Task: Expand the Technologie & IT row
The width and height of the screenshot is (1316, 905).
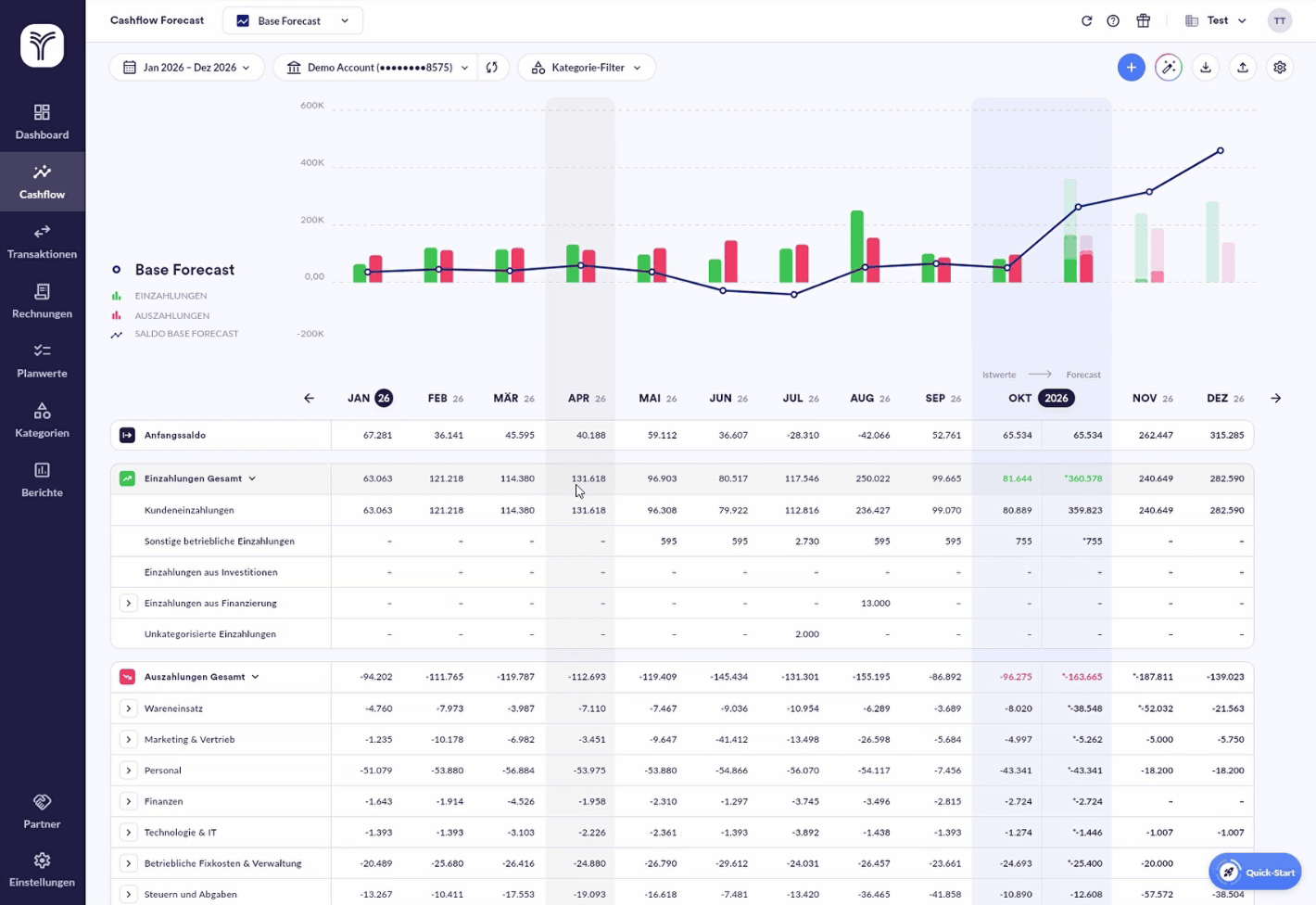Action: (x=128, y=833)
